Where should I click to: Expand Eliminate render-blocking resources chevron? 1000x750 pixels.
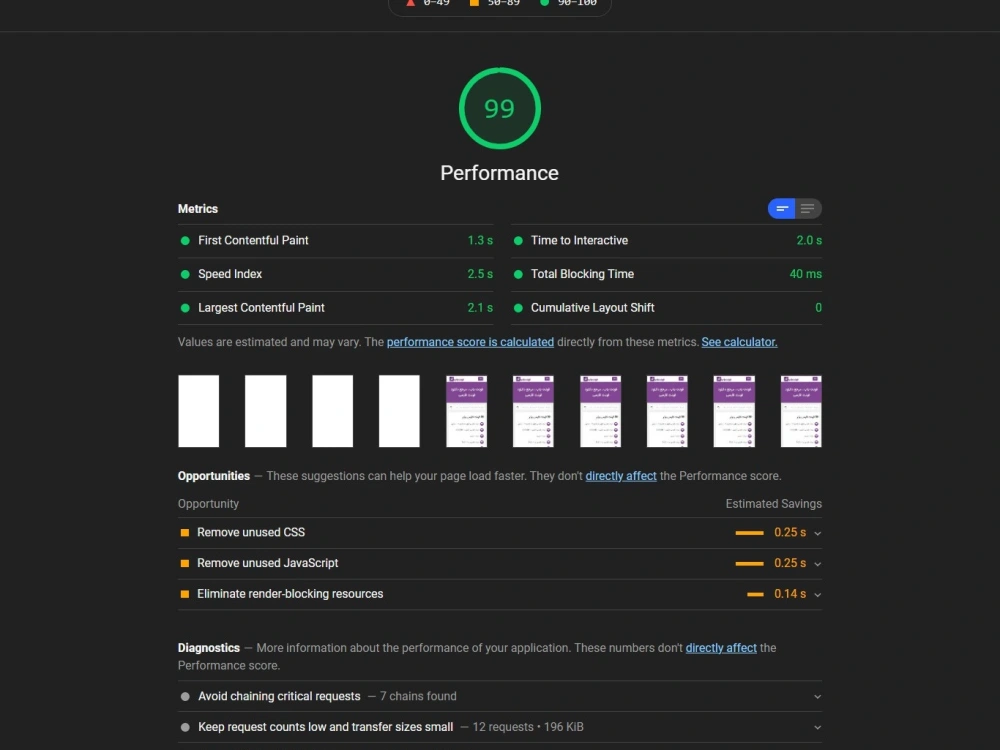818,594
